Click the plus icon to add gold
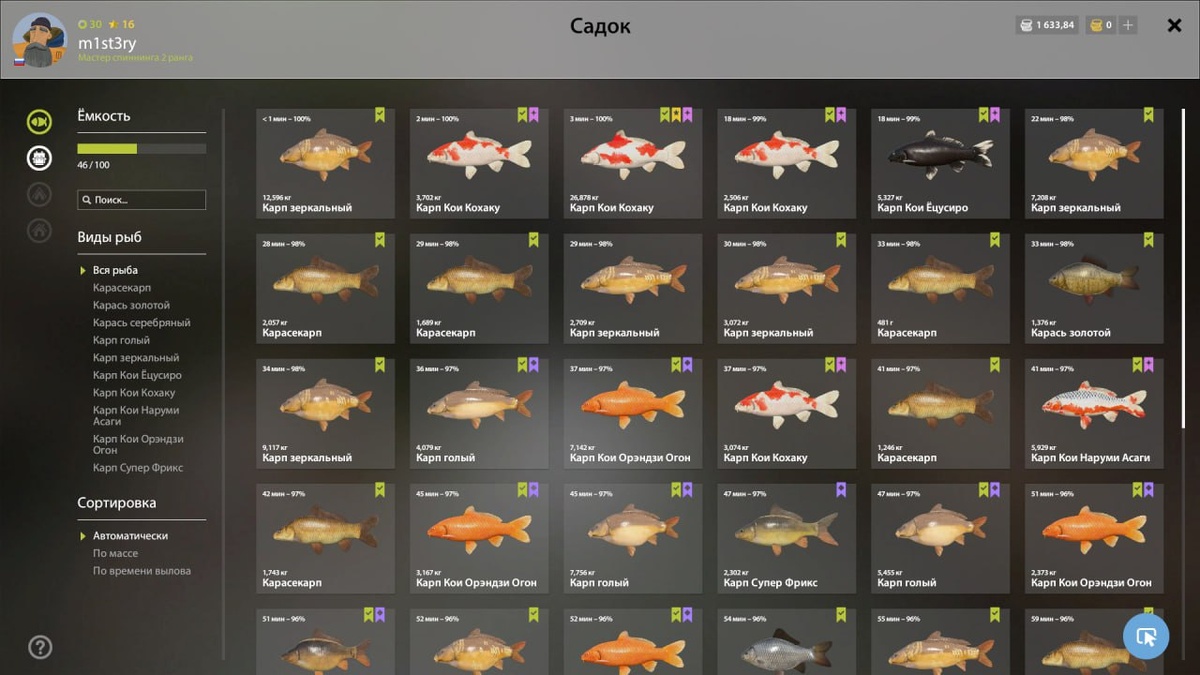This screenshot has height=675, width=1200. [x=1128, y=25]
